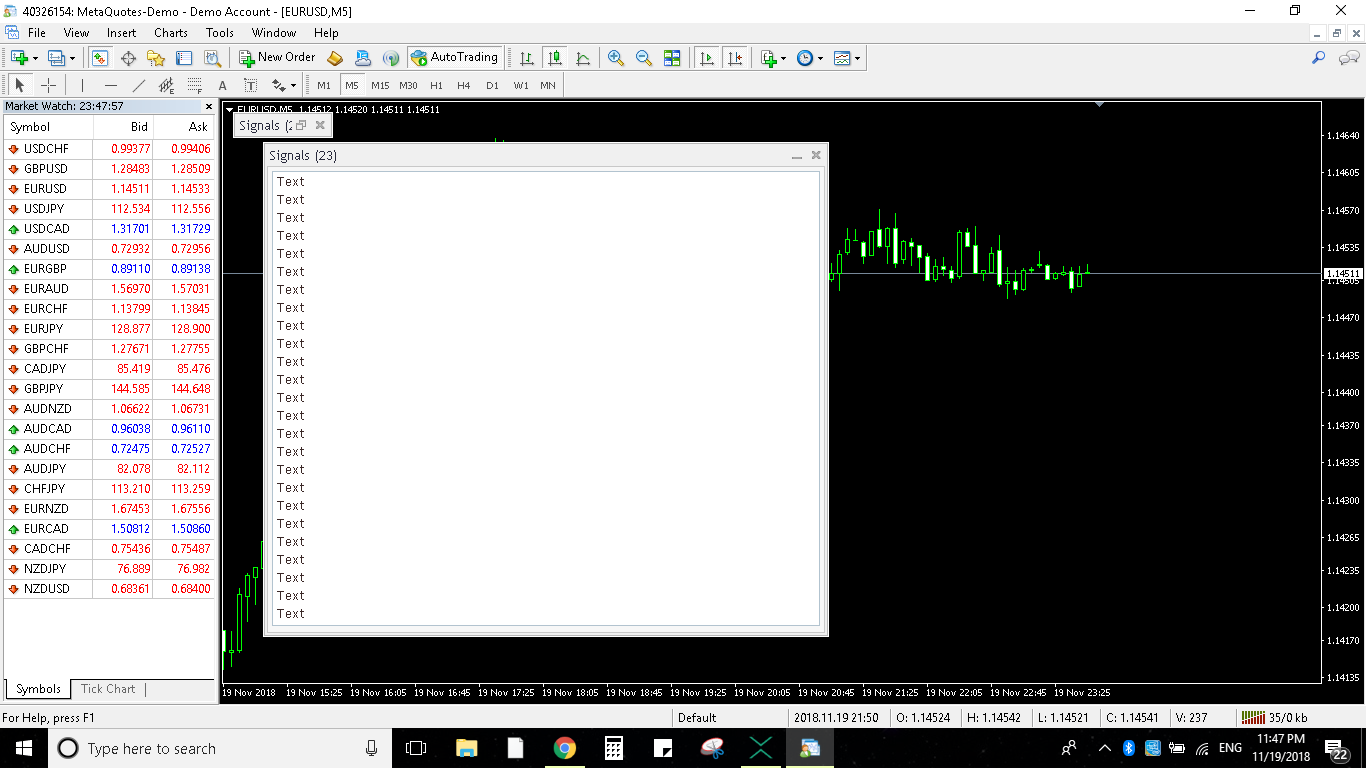Open the View menu
The image size is (1366, 768).
[x=76, y=33]
